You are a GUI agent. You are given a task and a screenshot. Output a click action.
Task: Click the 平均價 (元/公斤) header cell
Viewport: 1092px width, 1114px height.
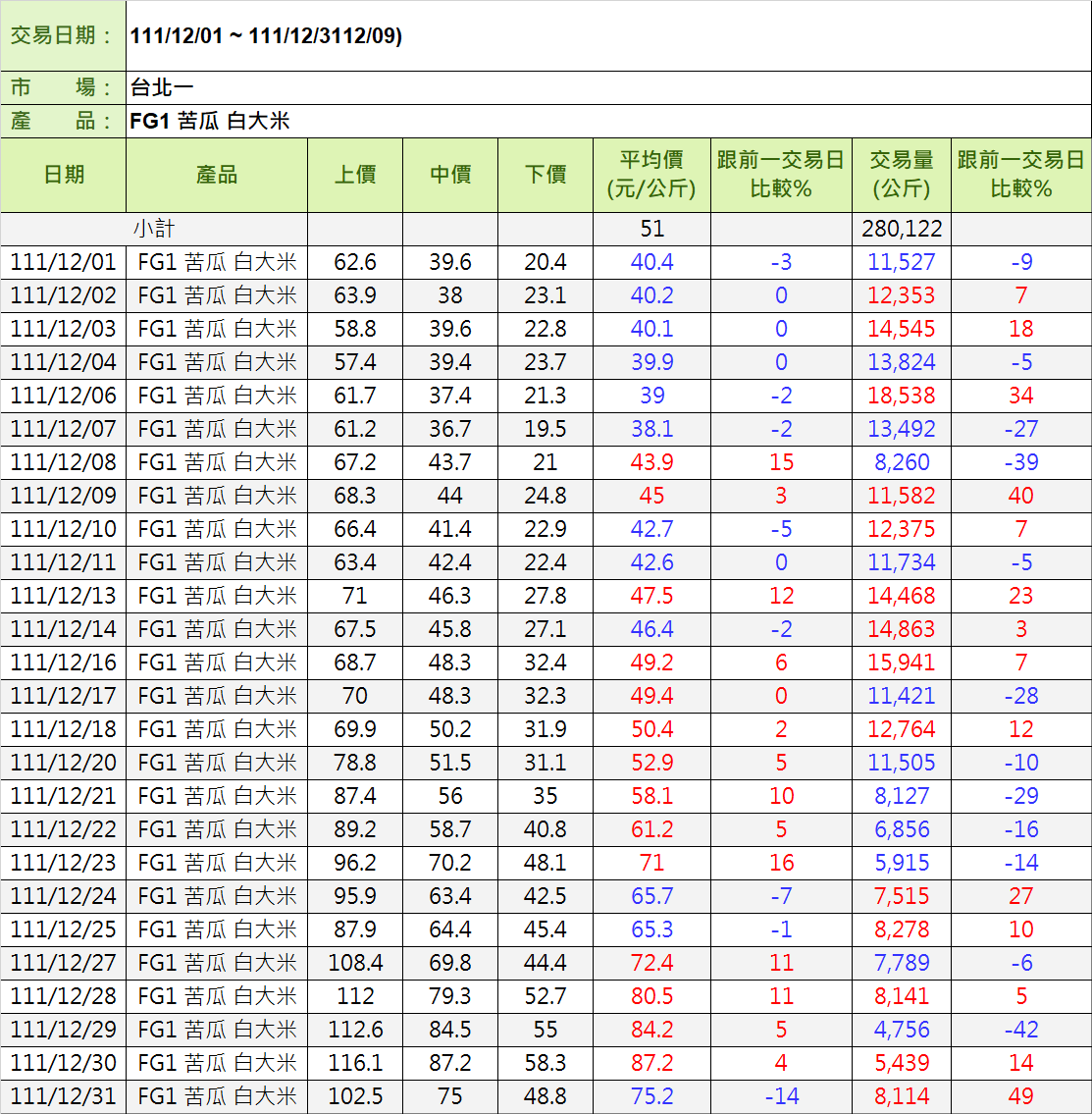(651, 175)
